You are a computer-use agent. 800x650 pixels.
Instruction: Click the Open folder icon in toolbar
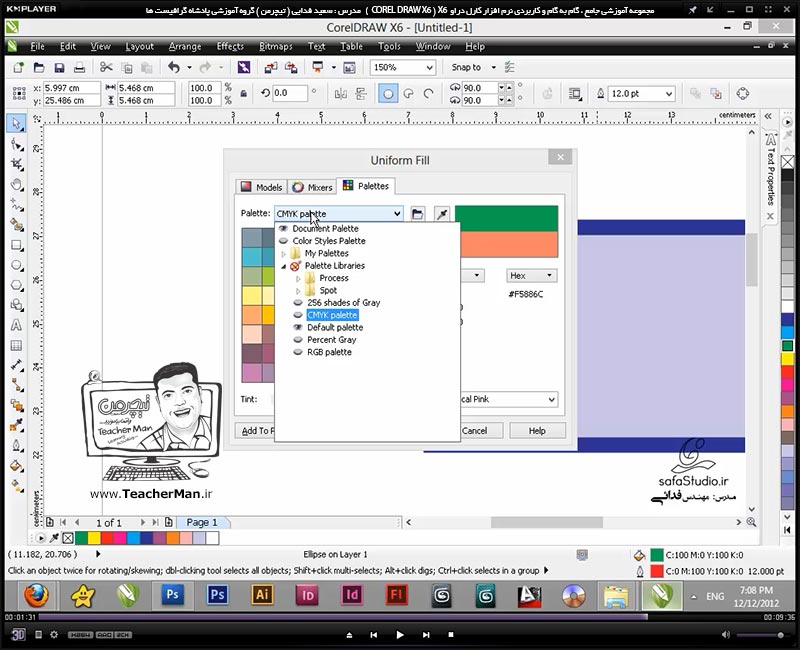point(39,67)
